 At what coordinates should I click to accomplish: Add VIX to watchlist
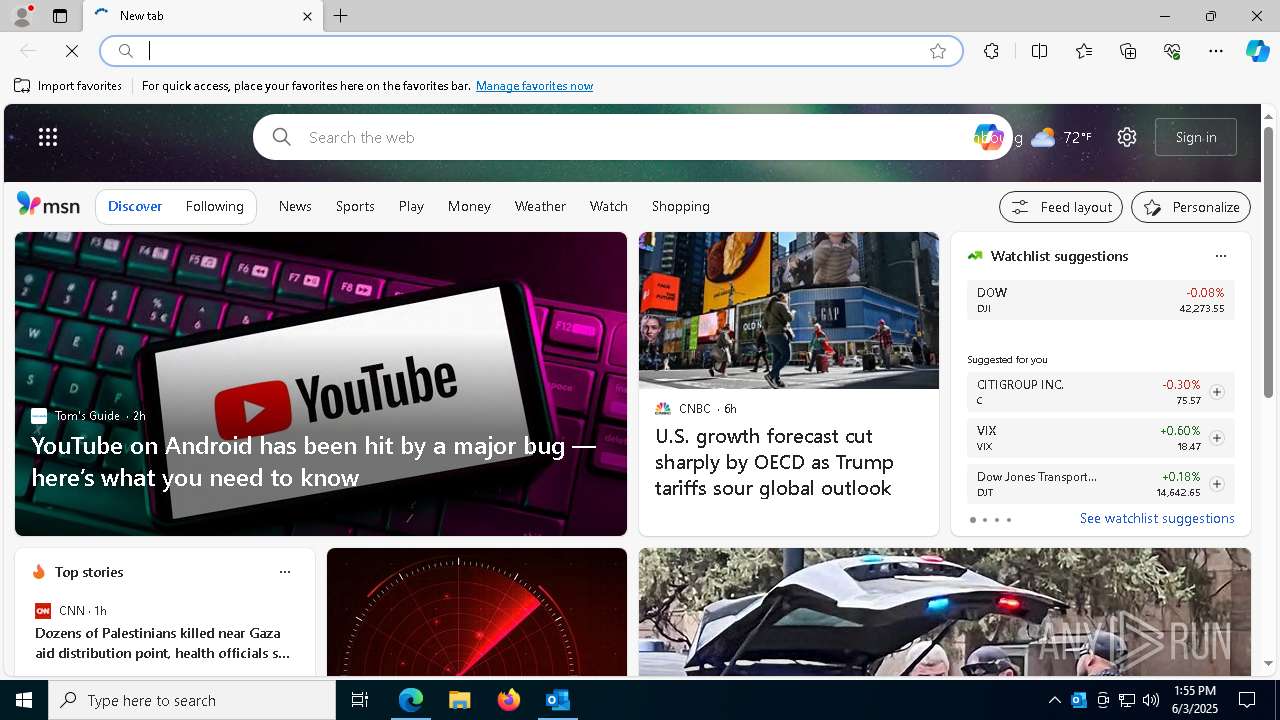point(1217,438)
